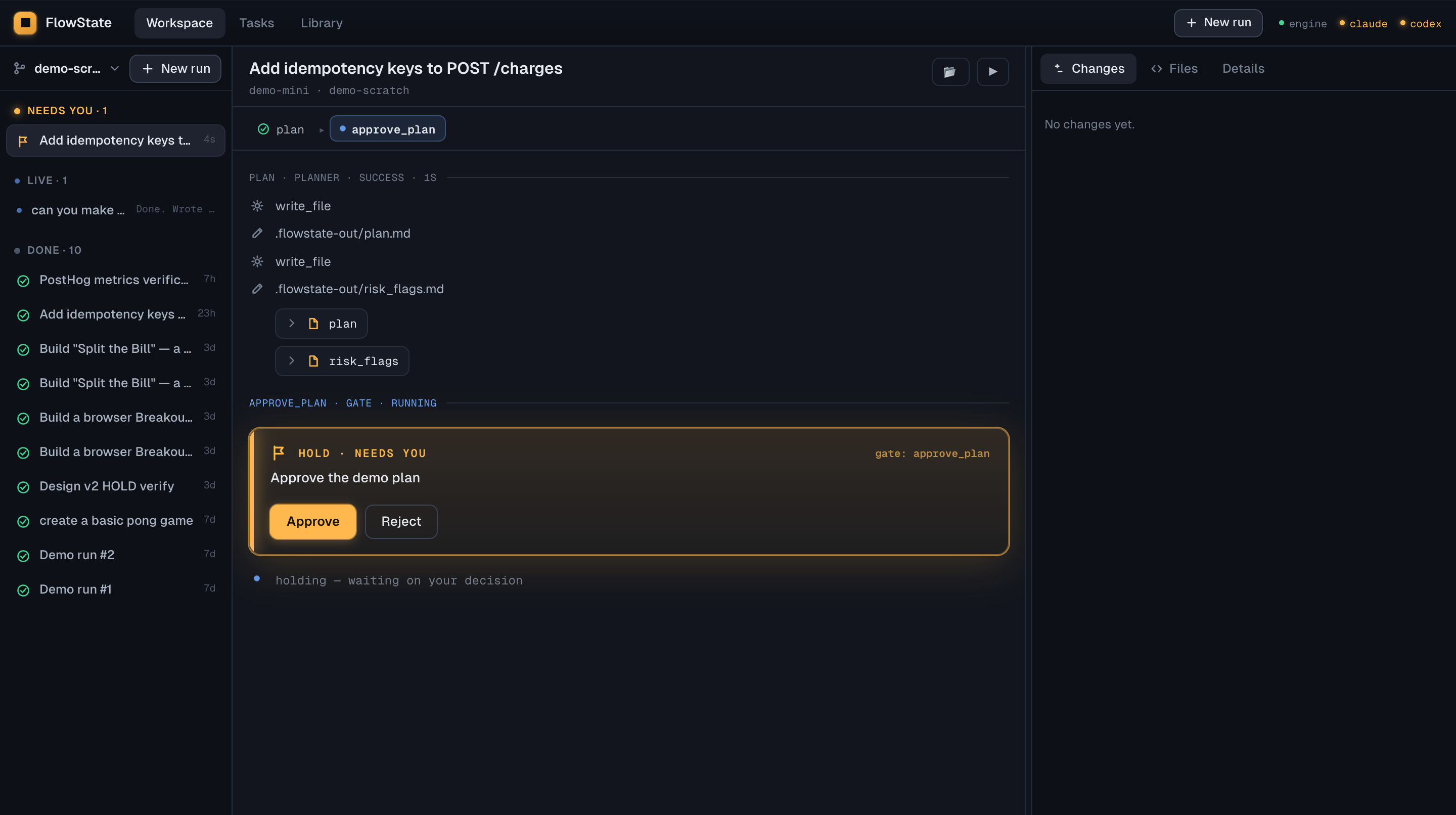Collapse the NEEDS YOU · 1 section
The height and width of the screenshot is (815, 1456).
[61, 110]
